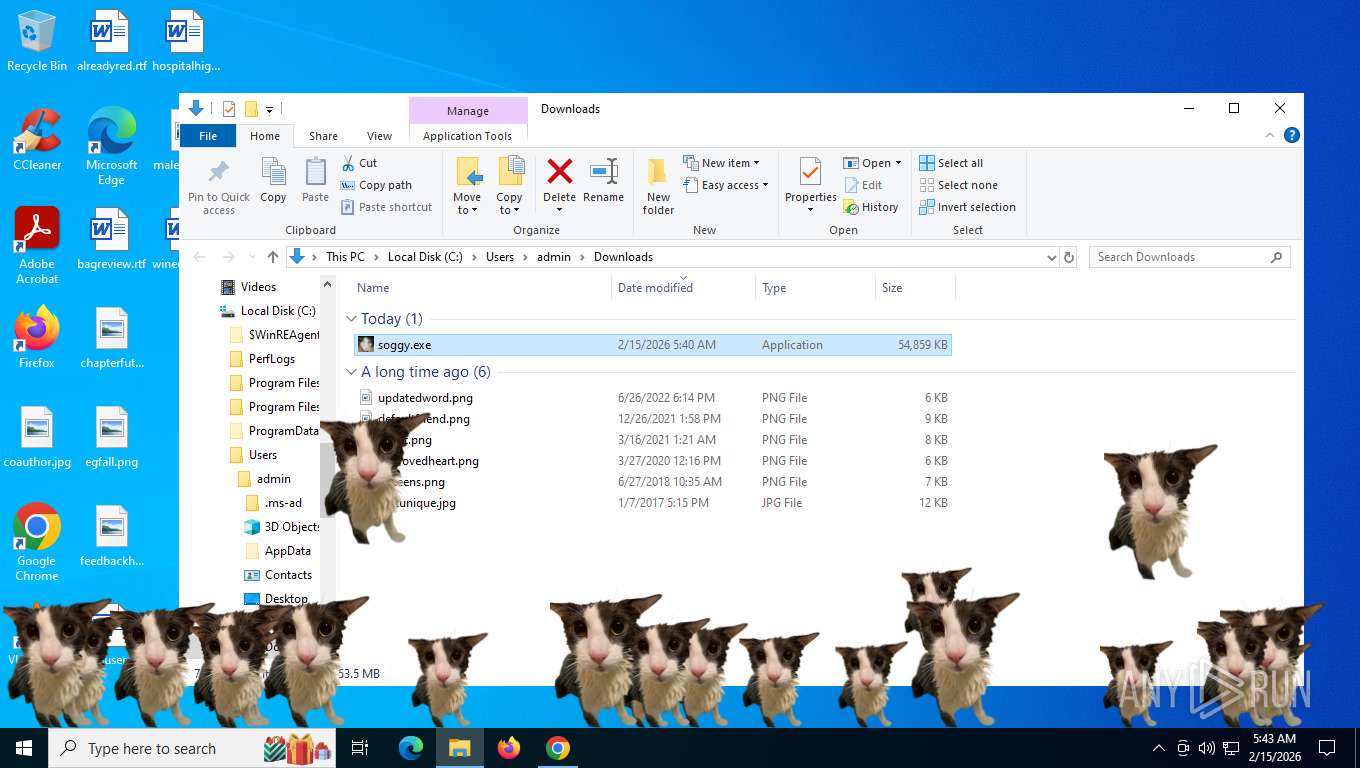Select Contacts folder in tree

coord(288,575)
